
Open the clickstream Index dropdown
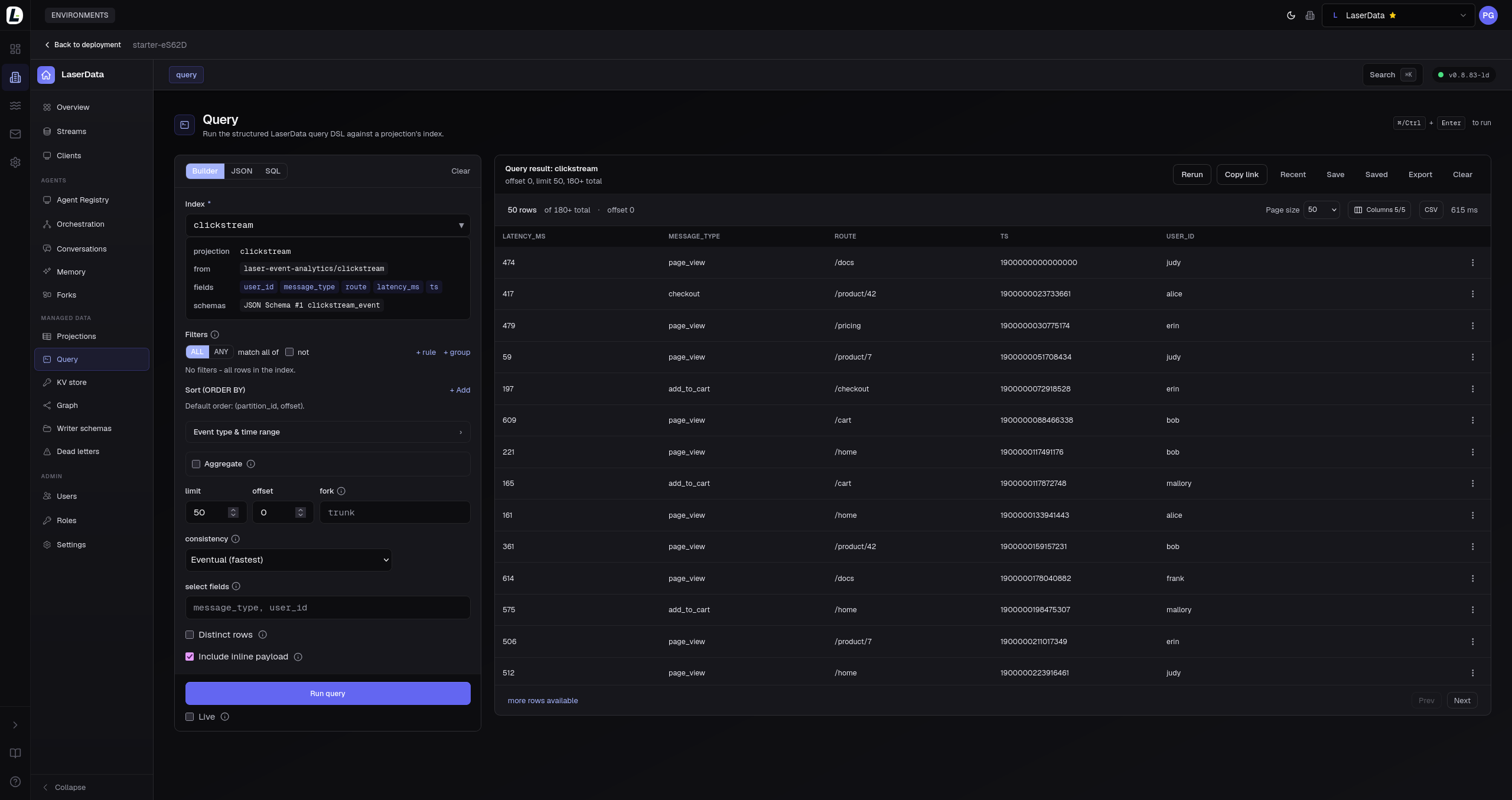(328, 226)
